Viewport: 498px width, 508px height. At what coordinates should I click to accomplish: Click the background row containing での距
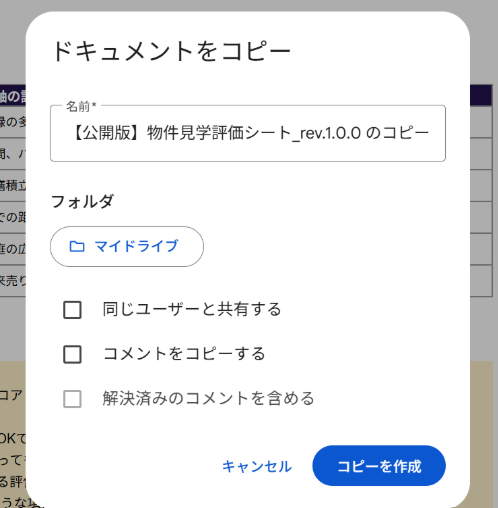(x=13, y=217)
